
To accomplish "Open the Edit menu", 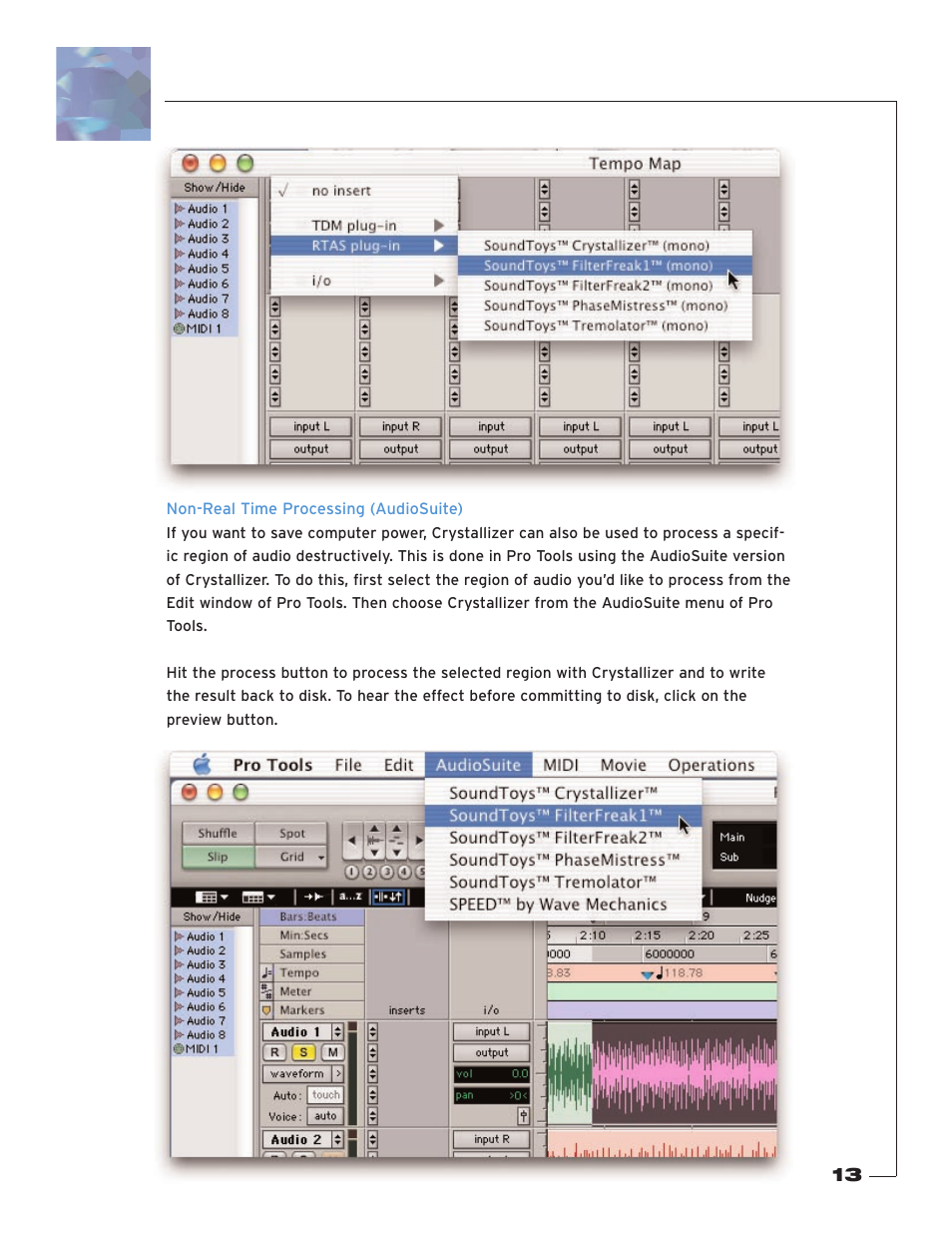I will pos(398,765).
